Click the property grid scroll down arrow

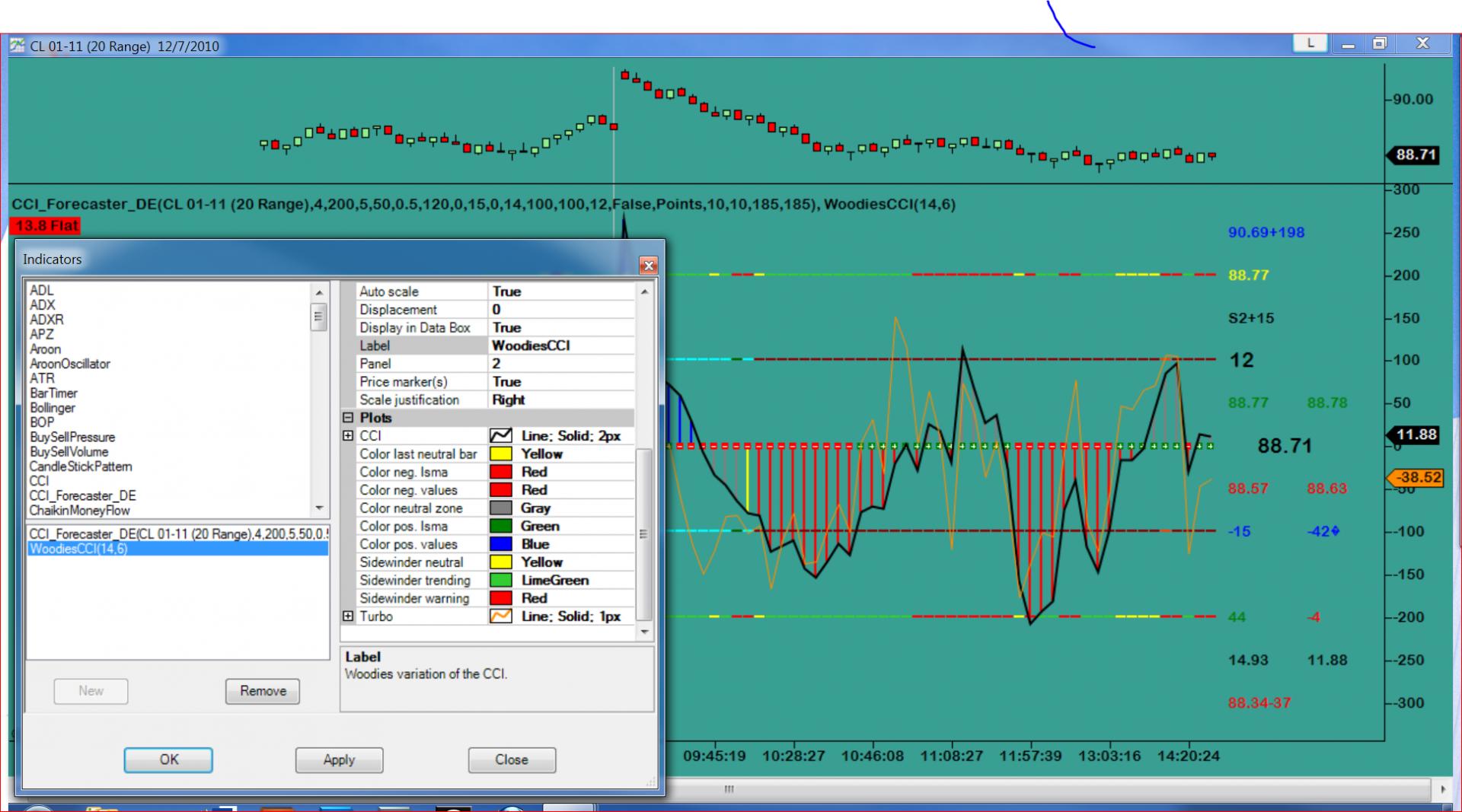tap(644, 632)
